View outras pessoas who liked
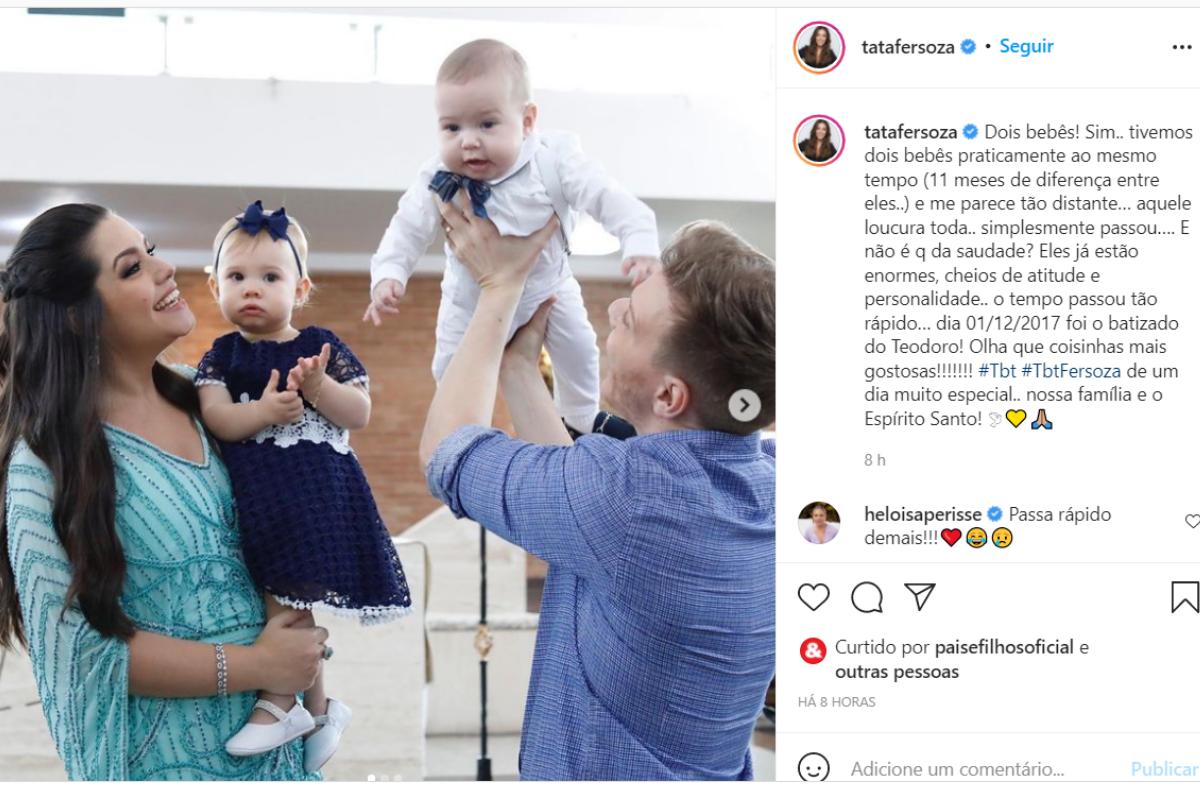The width and height of the screenshot is (1200, 800). [x=897, y=671]
